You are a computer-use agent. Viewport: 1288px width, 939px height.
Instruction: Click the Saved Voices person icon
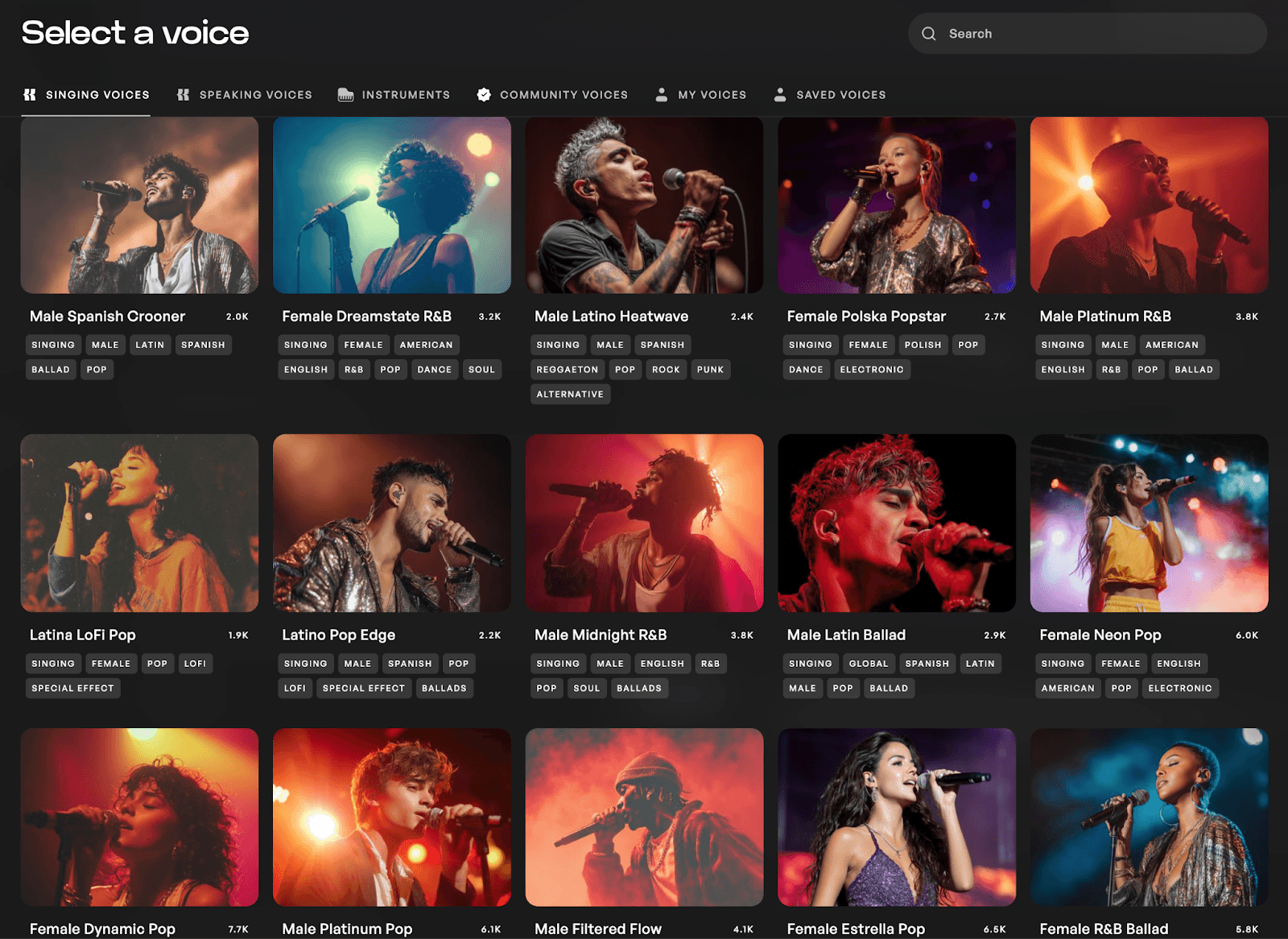[779, 94]
